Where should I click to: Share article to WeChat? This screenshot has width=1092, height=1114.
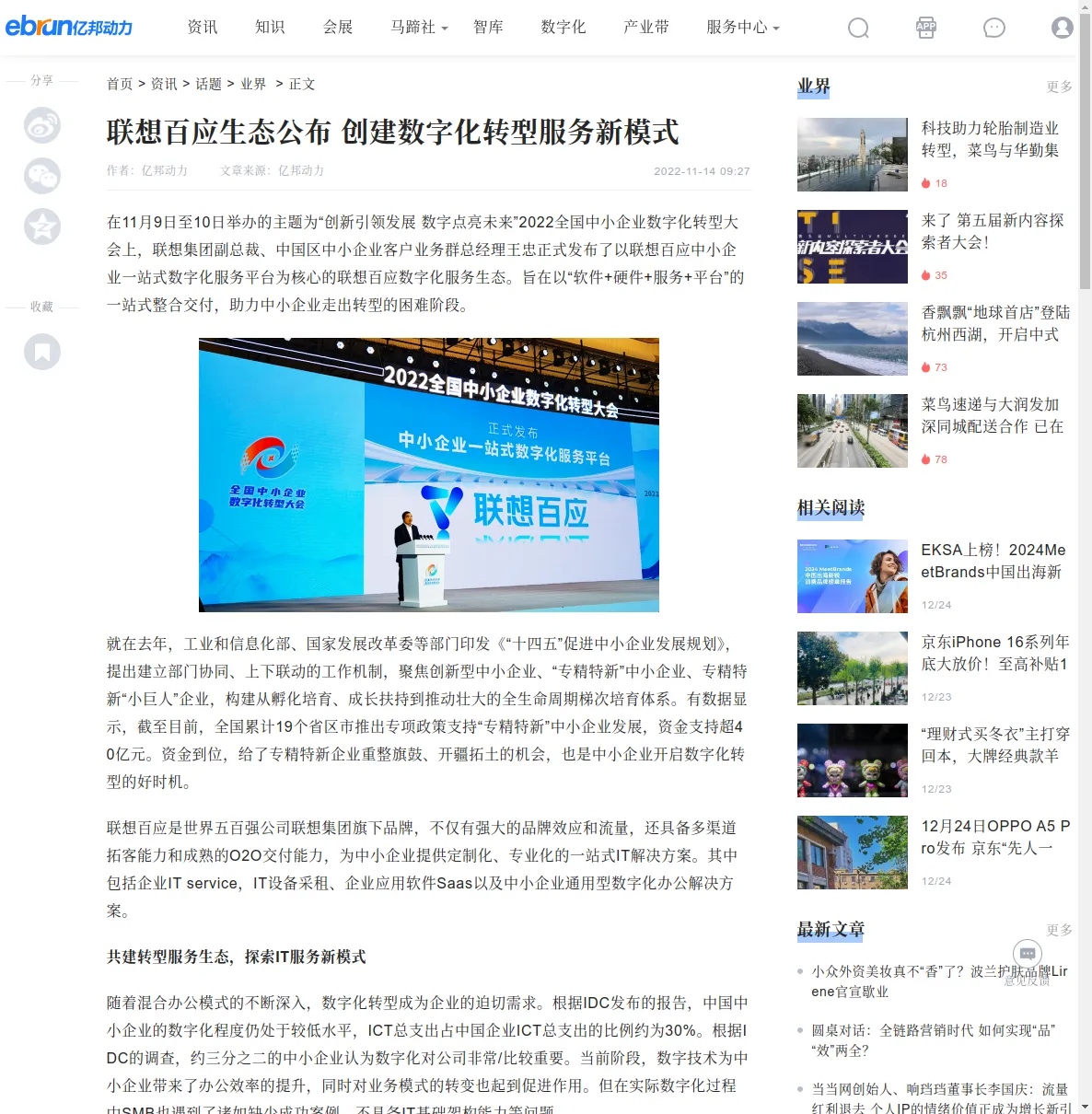pyautogui.click(x=42, y=176)
